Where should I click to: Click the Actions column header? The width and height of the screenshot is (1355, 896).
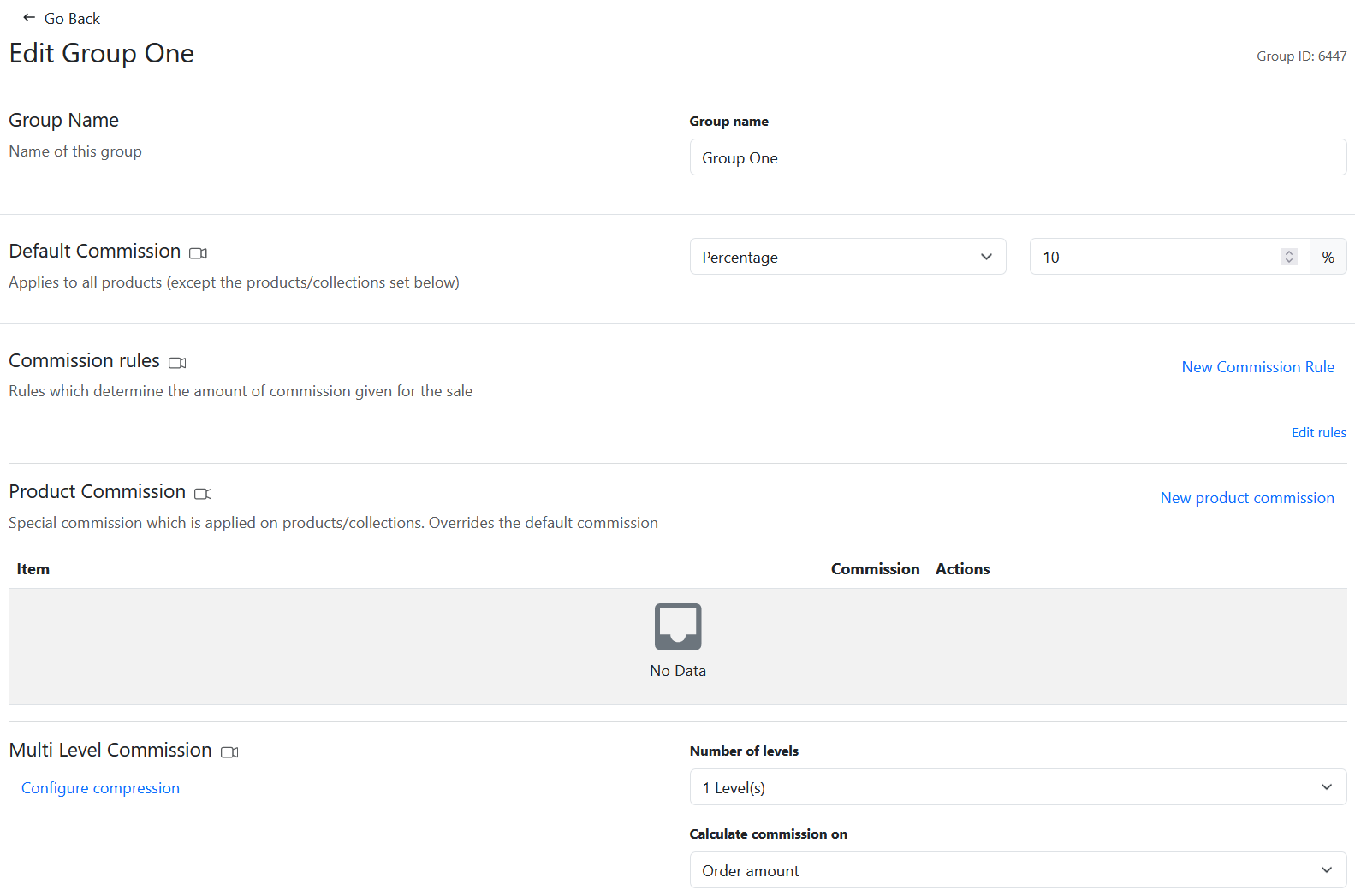tap(962, 569)
